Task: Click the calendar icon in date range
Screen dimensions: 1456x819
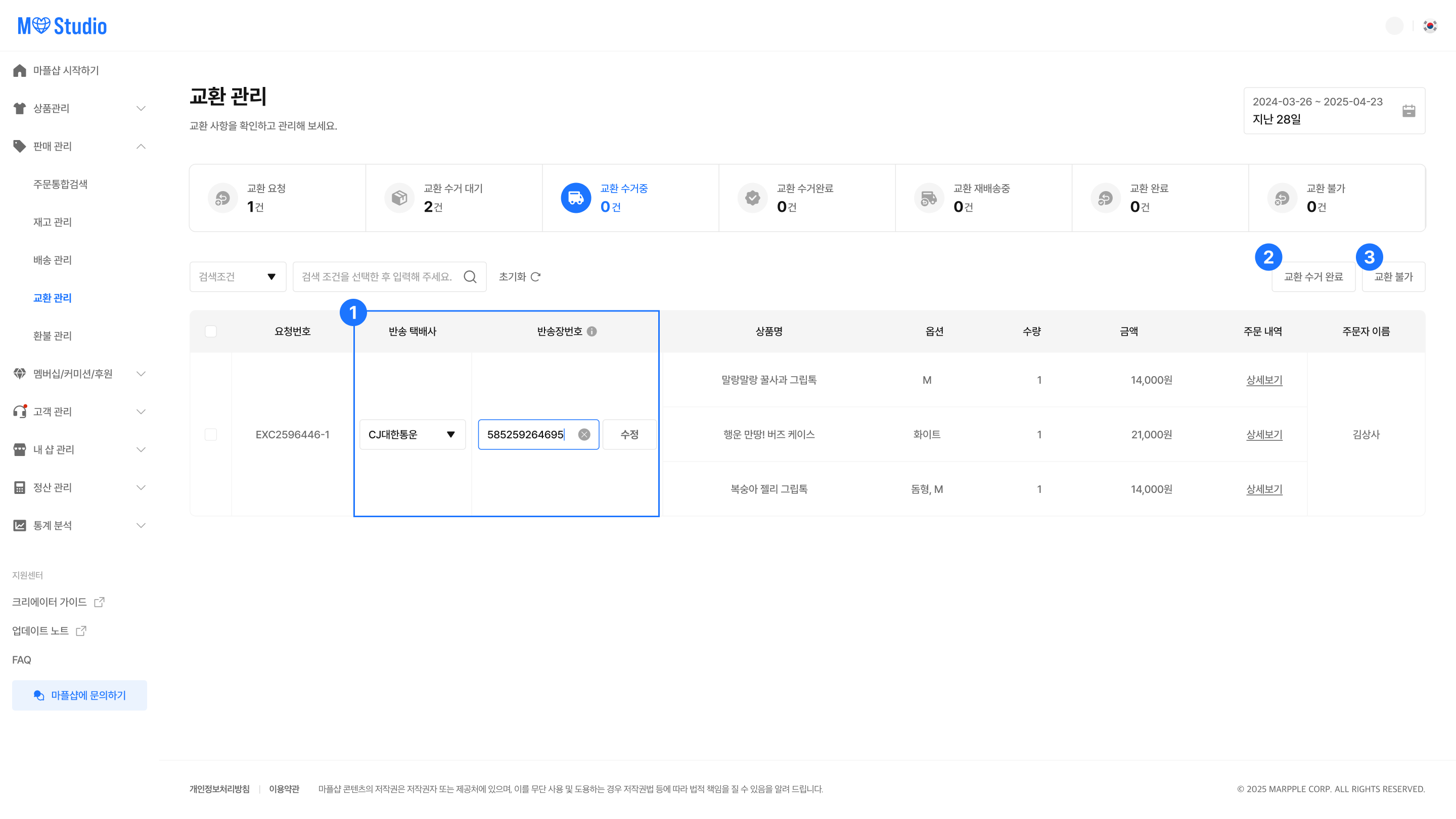Action: click(x=1408, y=111)
